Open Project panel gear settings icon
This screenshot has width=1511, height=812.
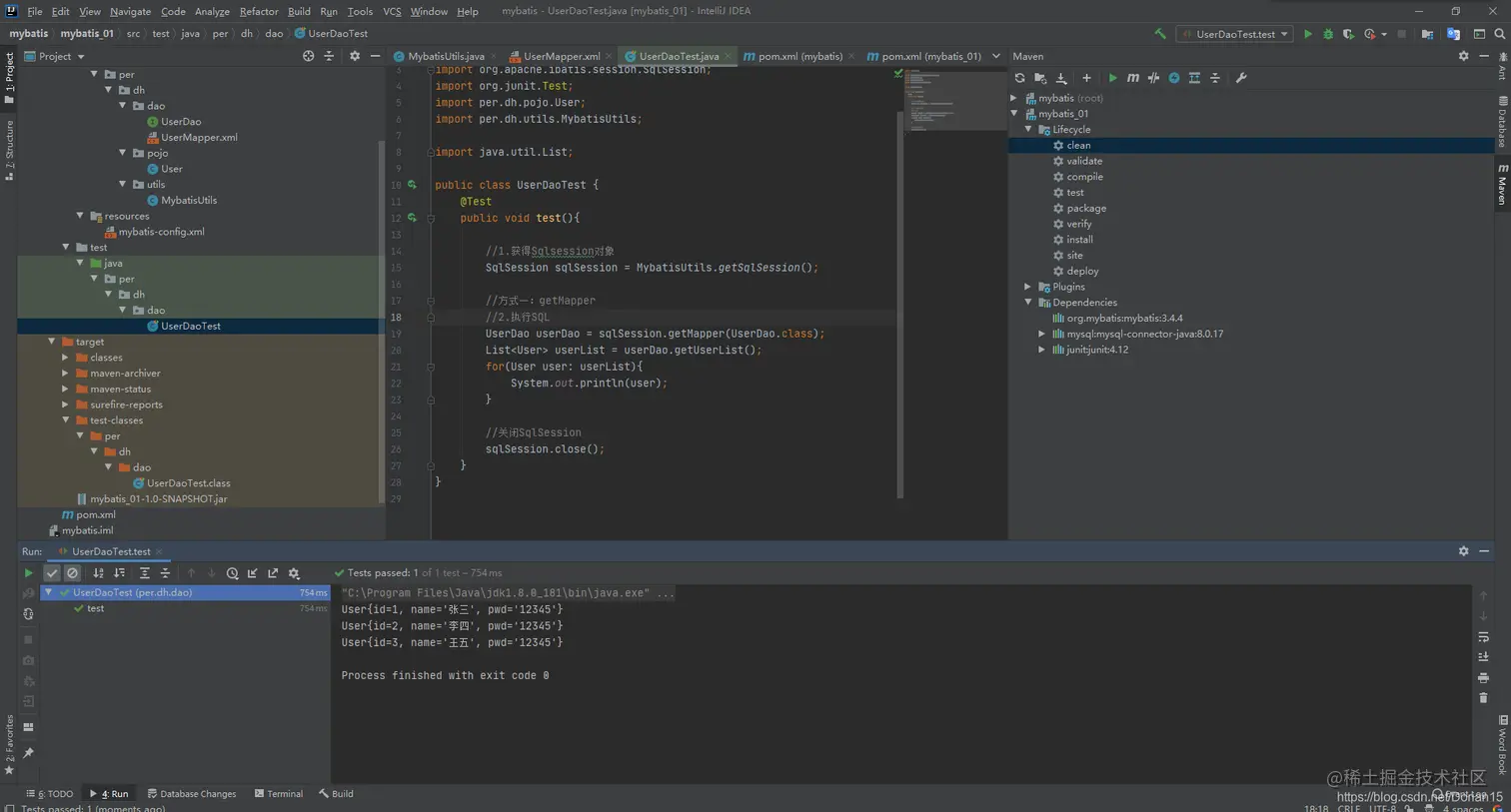pos(354,56)
